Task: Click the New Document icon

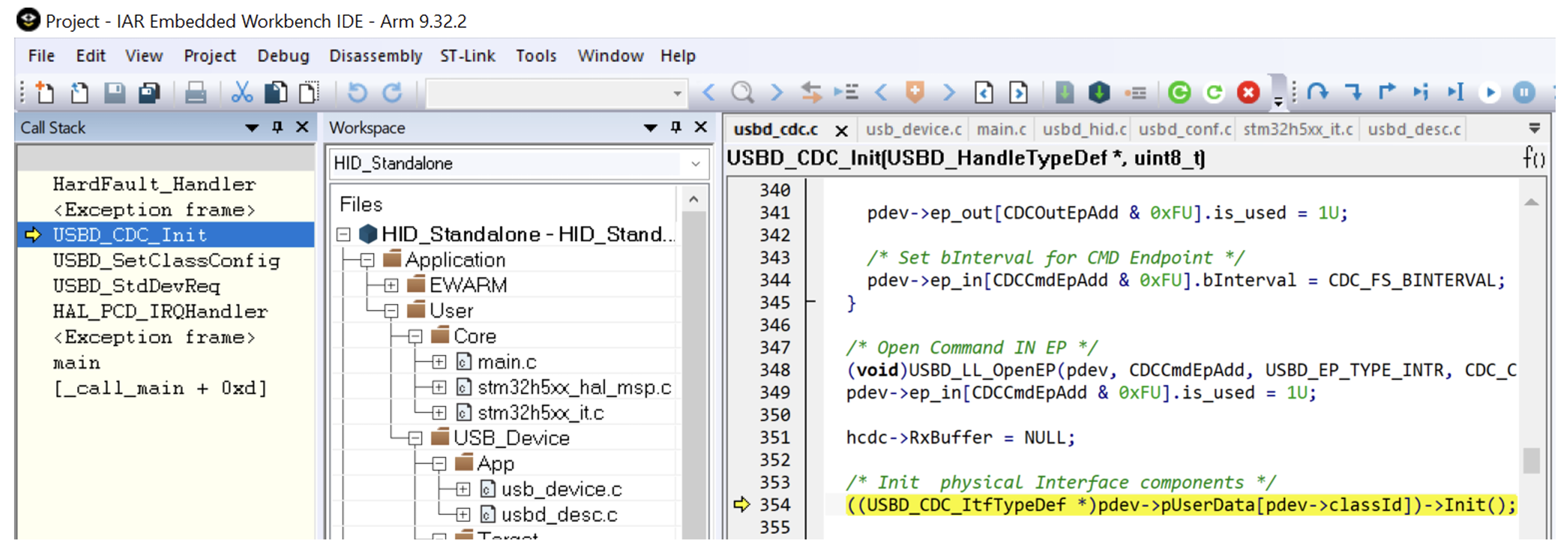Action: (x=44, y=92)
